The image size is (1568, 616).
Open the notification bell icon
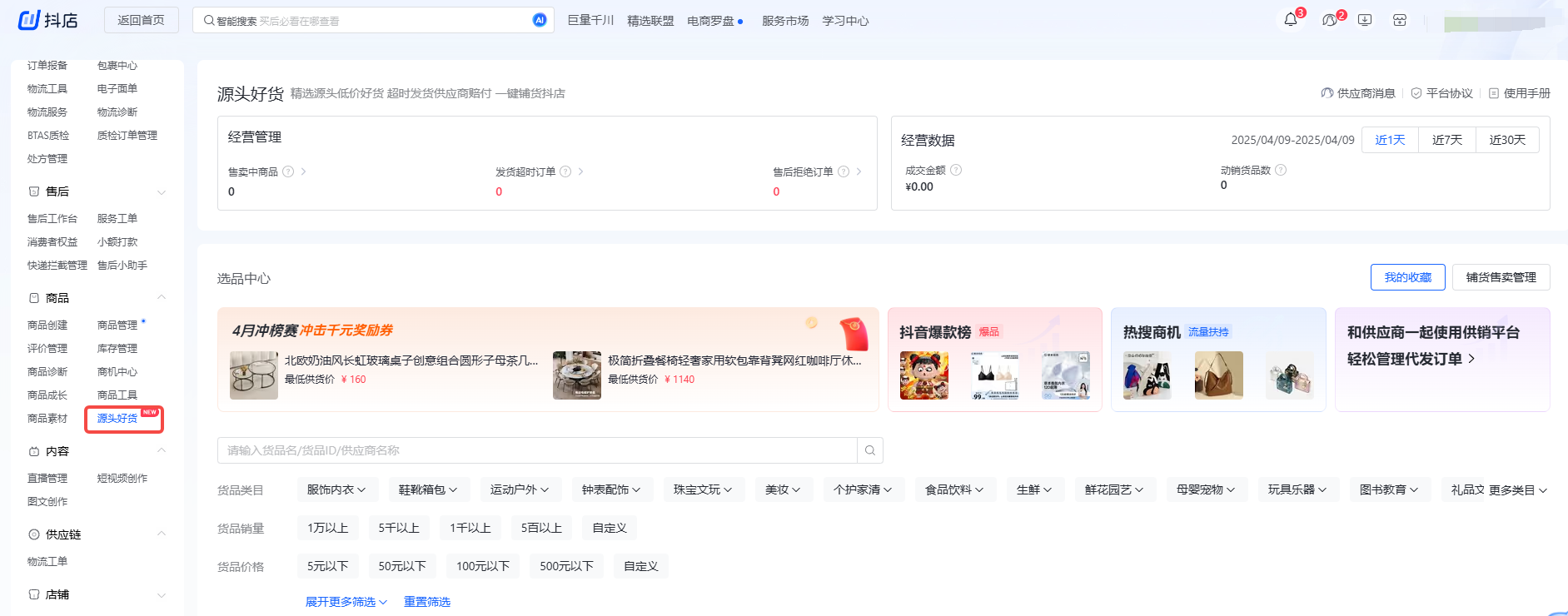[1291, 20]
